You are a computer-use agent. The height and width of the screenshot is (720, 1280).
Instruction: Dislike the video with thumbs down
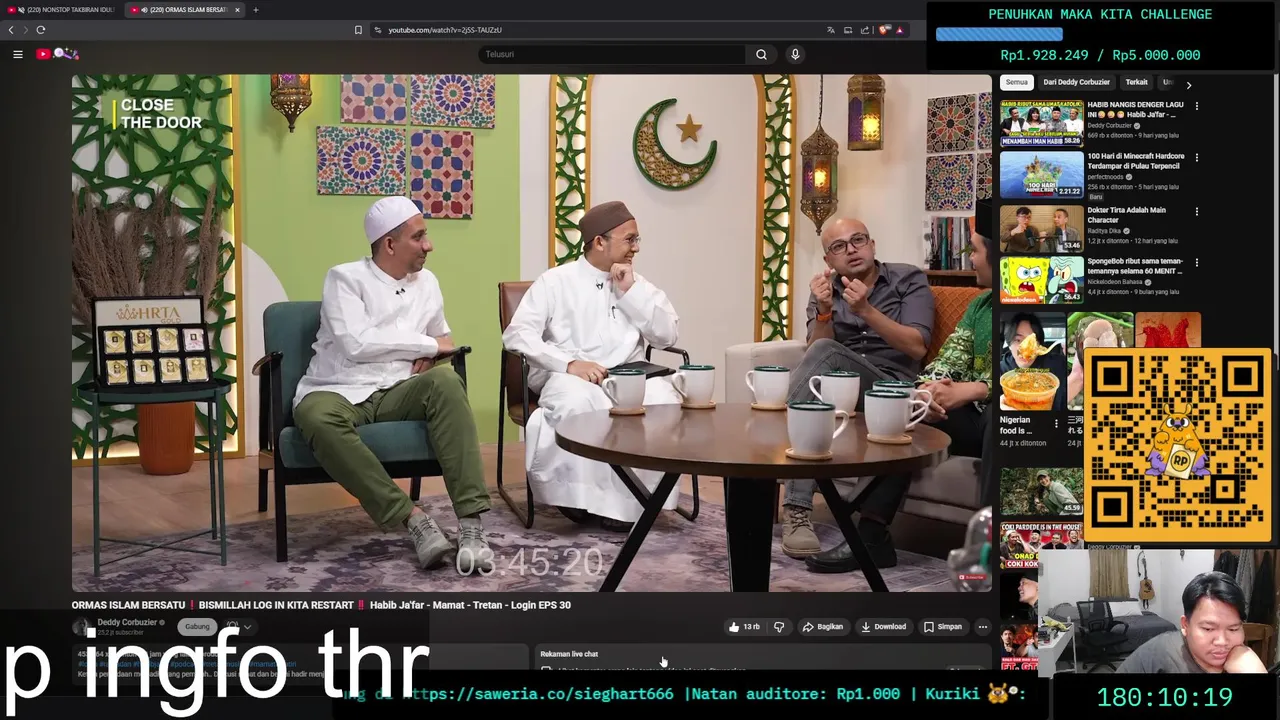point(779,627)
